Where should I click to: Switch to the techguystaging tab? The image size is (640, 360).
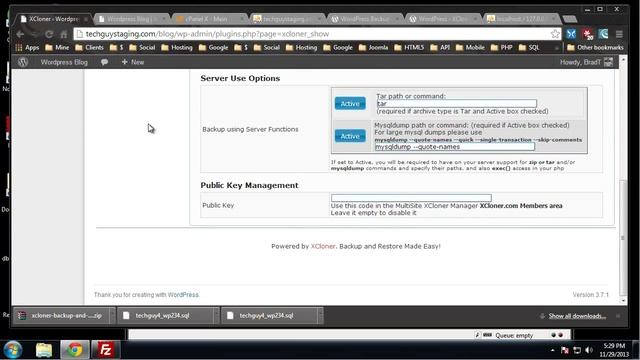(x=286, y=19)
